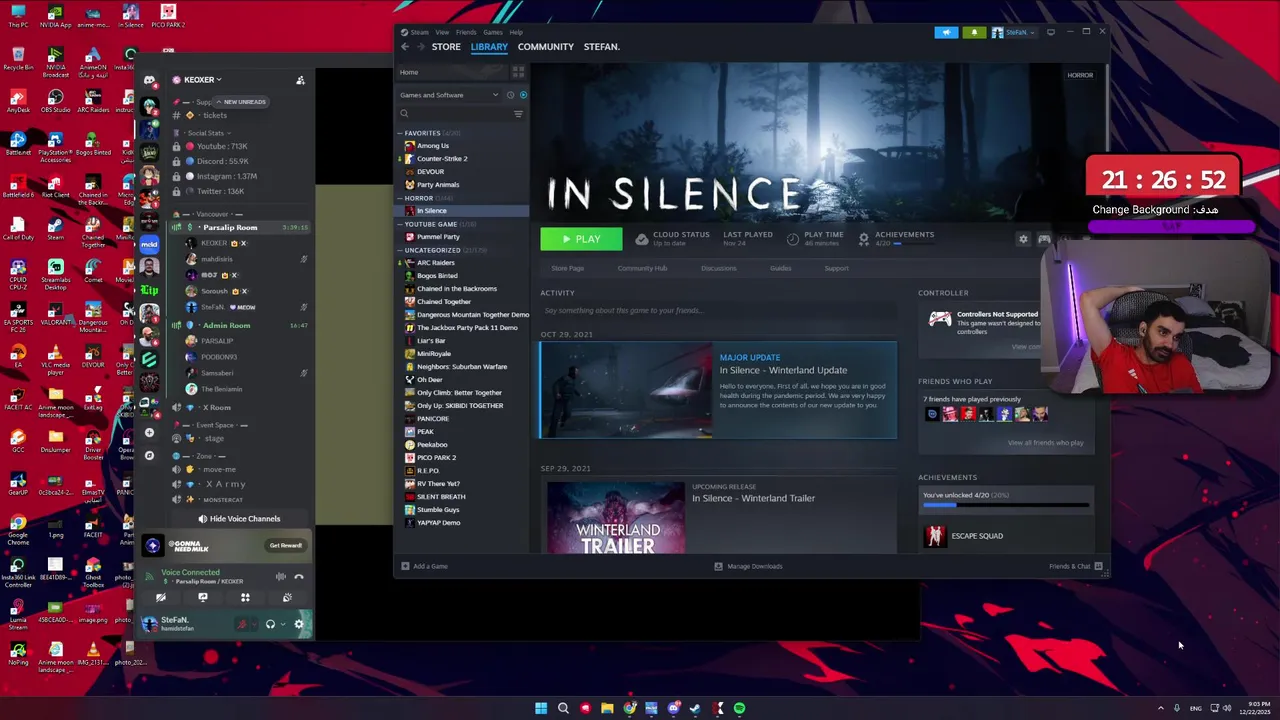Open Discord user settings gear
1280x720 pixels.
click(x=298, y=624)
